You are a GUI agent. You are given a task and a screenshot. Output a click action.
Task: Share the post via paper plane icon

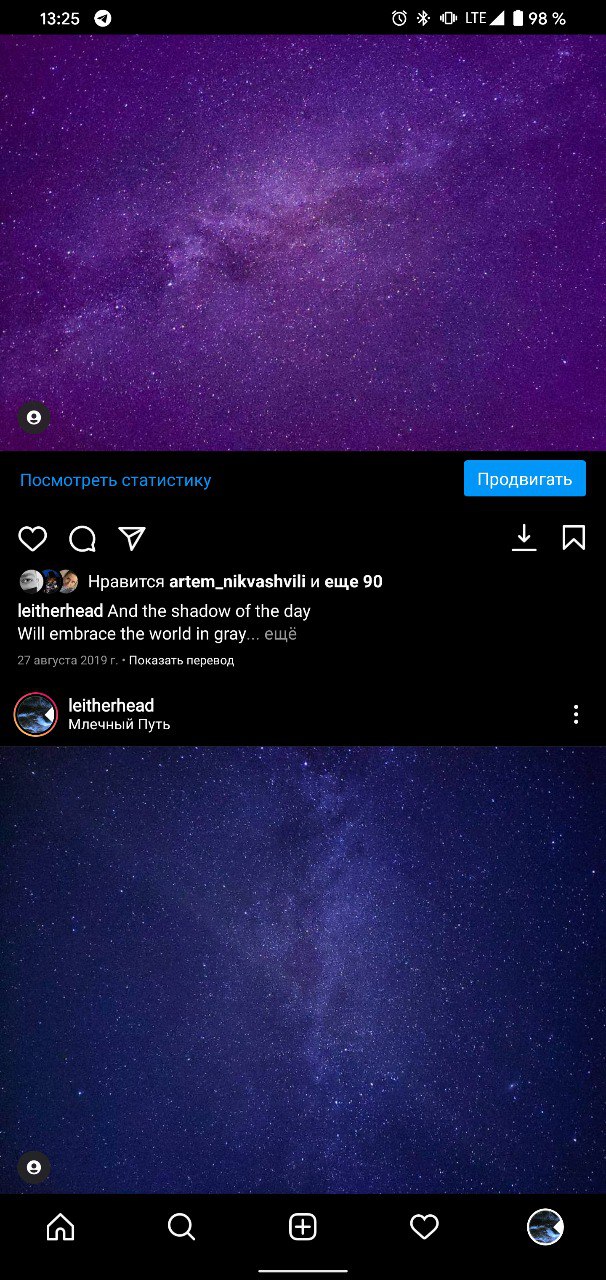click(132, 539)
